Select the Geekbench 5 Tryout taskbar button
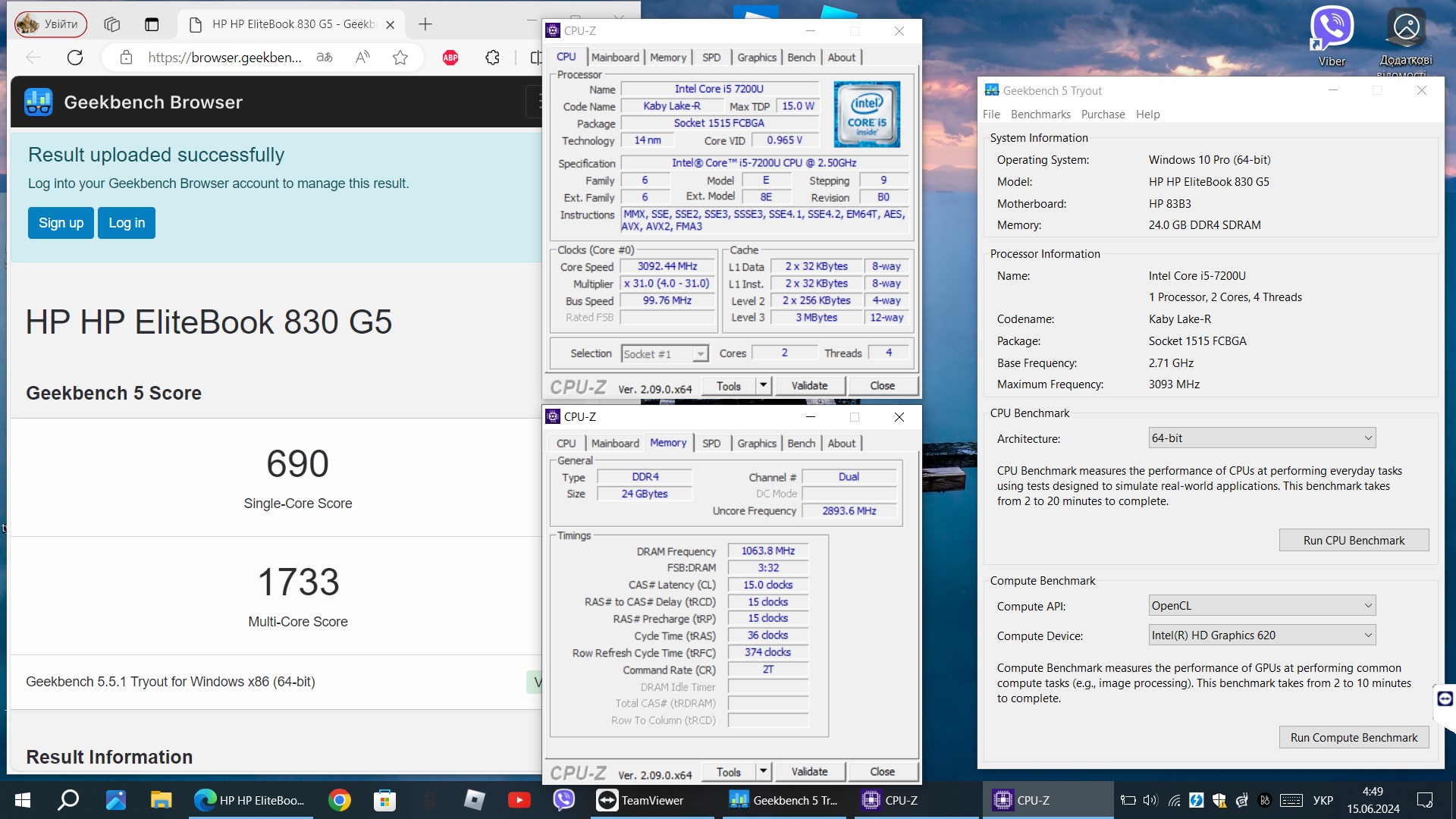 (x=783, y=800)
